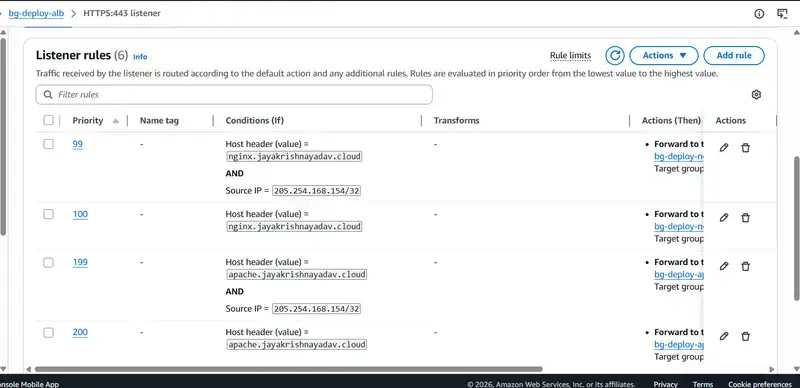Click Source IP value in rule 99
This screenshot has height=388, width=800.
pos(317,191)
